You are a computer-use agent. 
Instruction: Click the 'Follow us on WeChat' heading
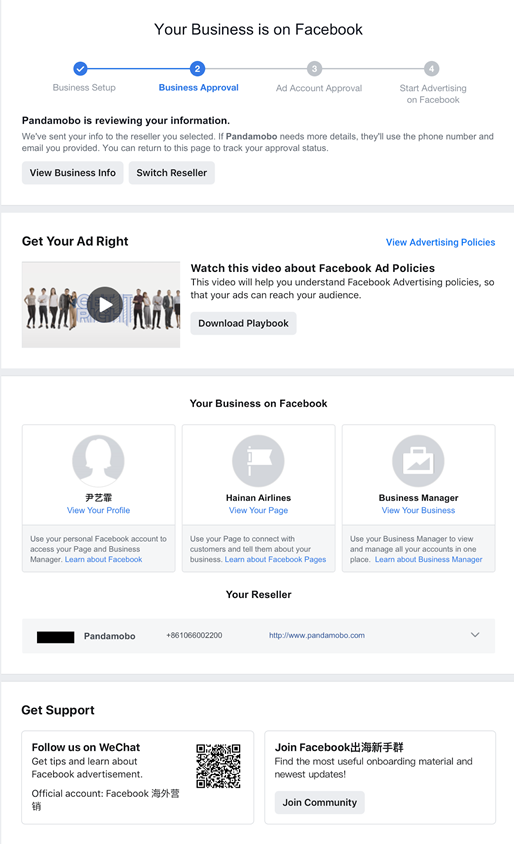click(86, 747)
